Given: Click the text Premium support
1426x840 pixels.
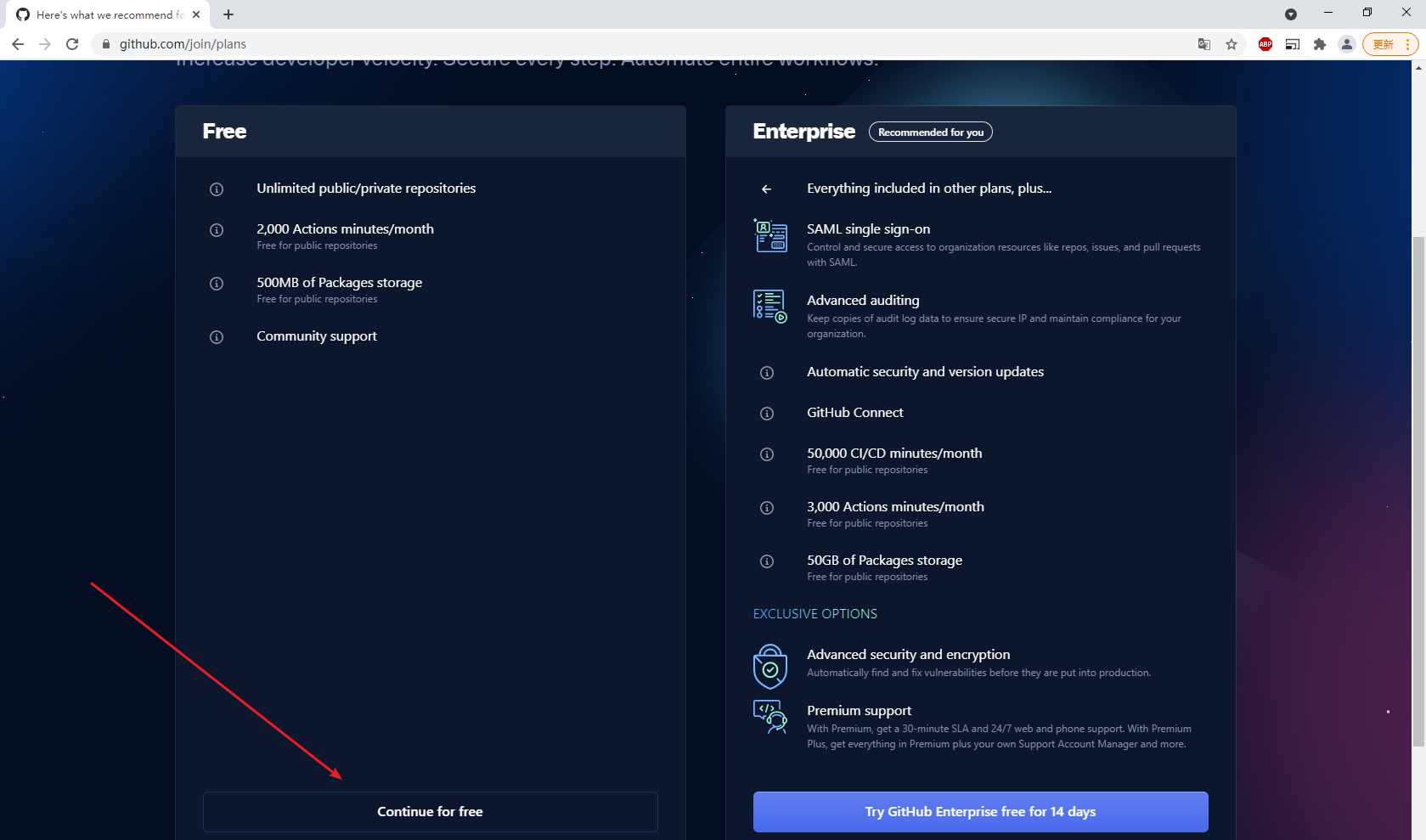Looking at the screenshot, I should click(860, 711).
